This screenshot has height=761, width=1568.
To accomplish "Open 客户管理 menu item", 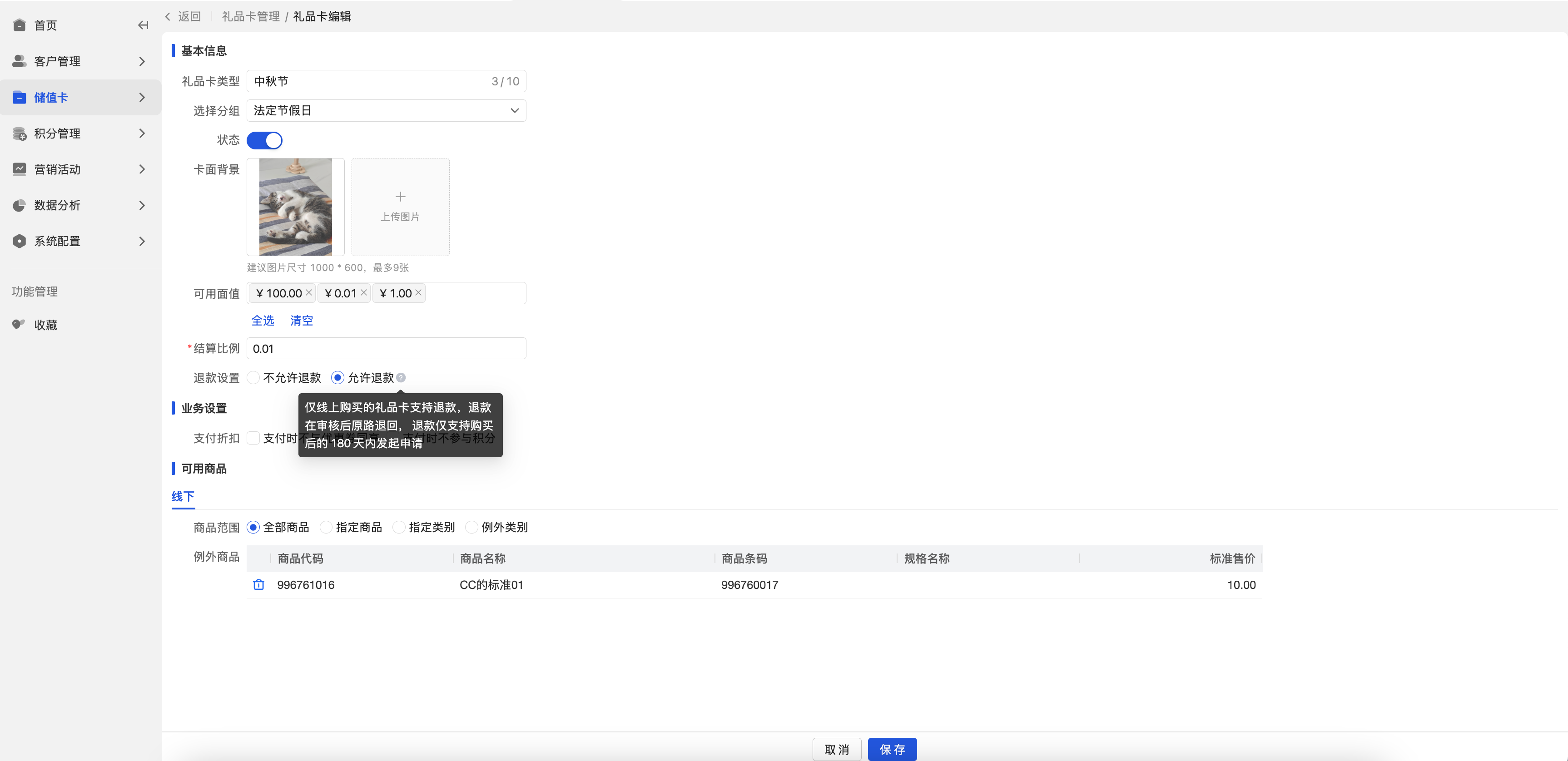I will 57,61.
